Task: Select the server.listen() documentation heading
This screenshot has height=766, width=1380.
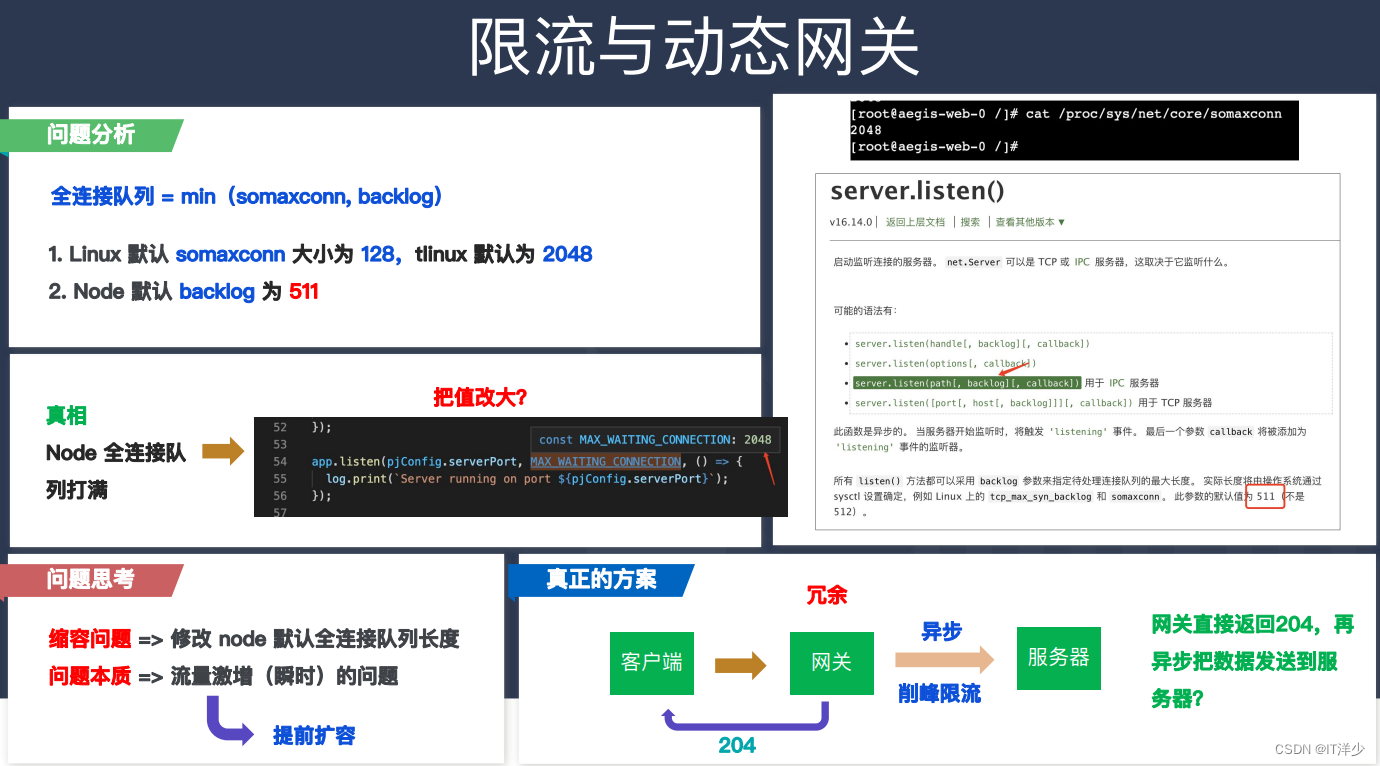Action: coord(917,191)
